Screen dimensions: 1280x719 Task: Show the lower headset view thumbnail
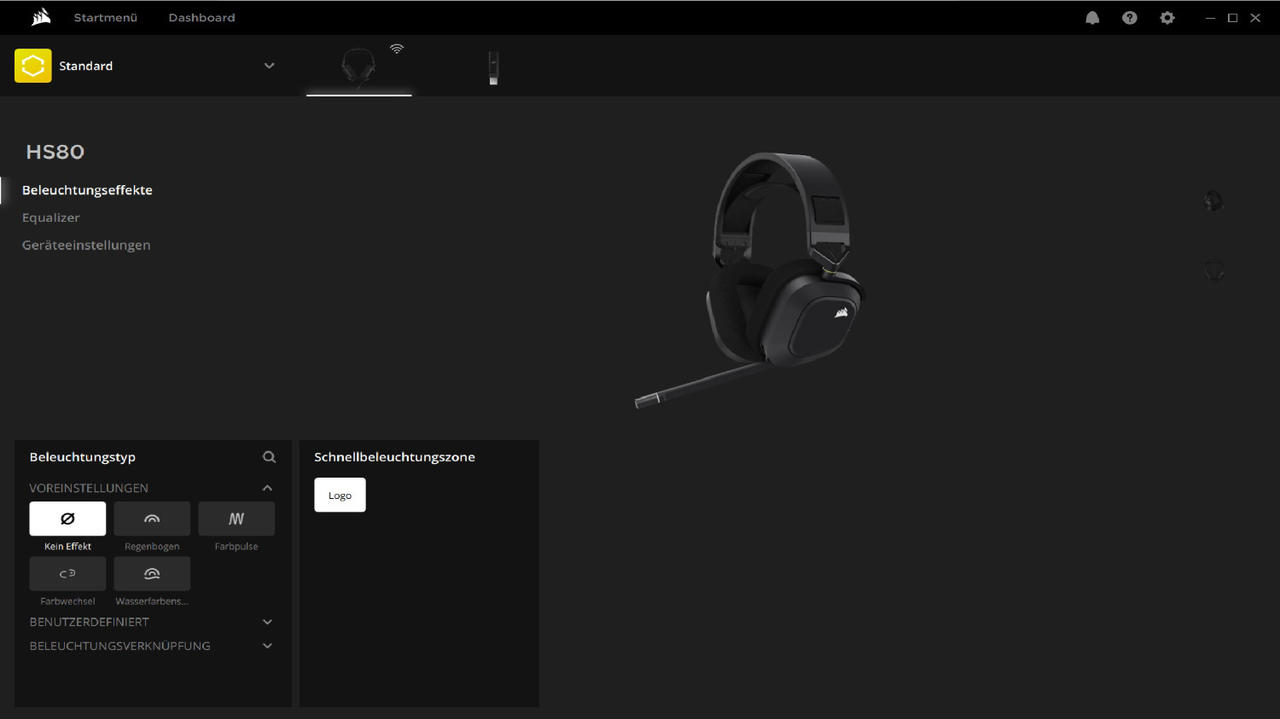(1213, 270)
